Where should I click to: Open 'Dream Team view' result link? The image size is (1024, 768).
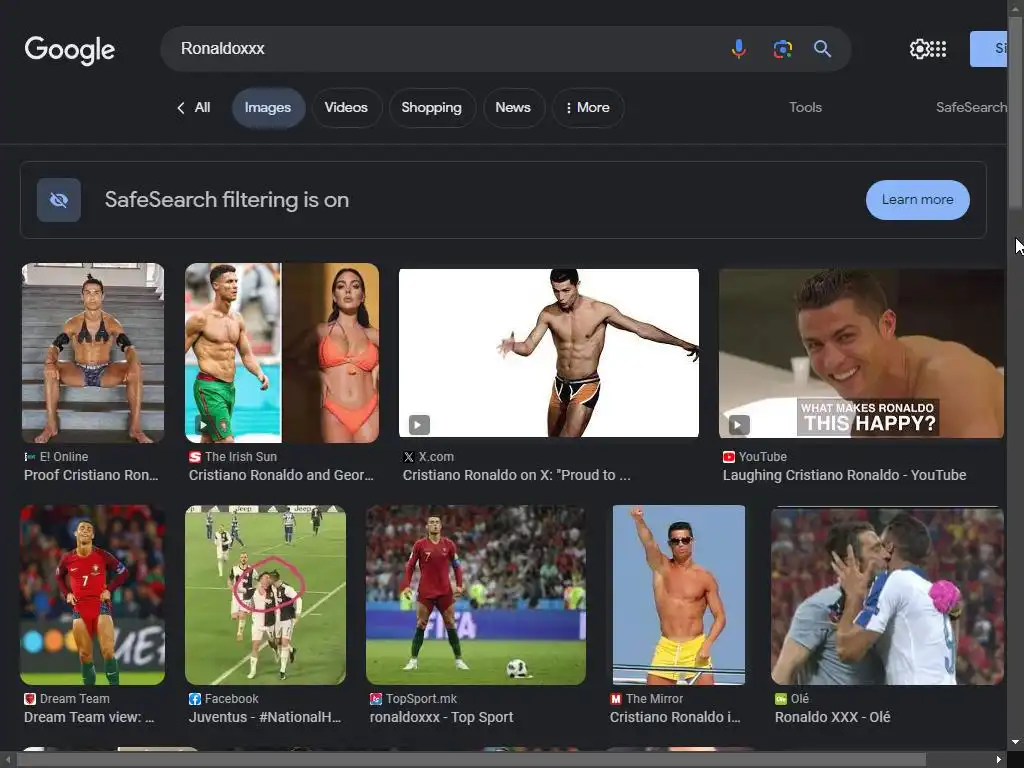[89, 717]
